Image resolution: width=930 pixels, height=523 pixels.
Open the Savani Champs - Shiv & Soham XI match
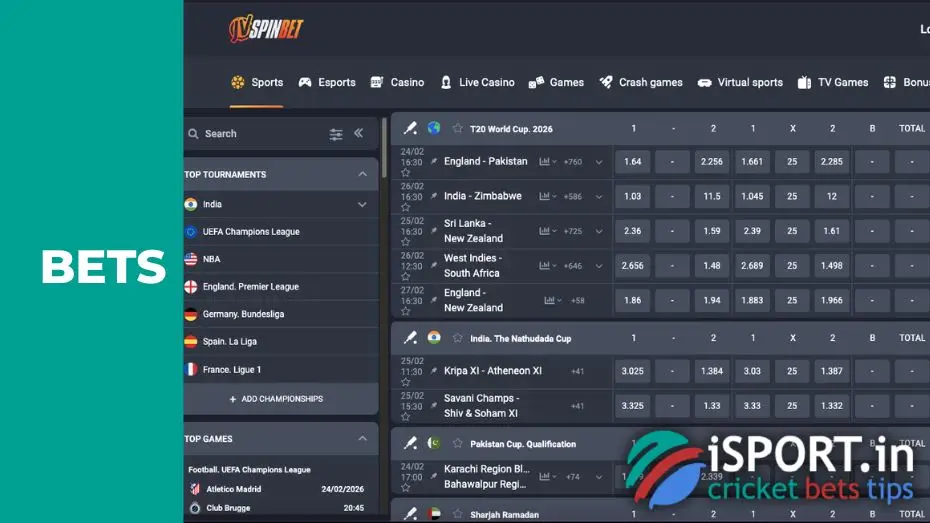click(481, 406)
